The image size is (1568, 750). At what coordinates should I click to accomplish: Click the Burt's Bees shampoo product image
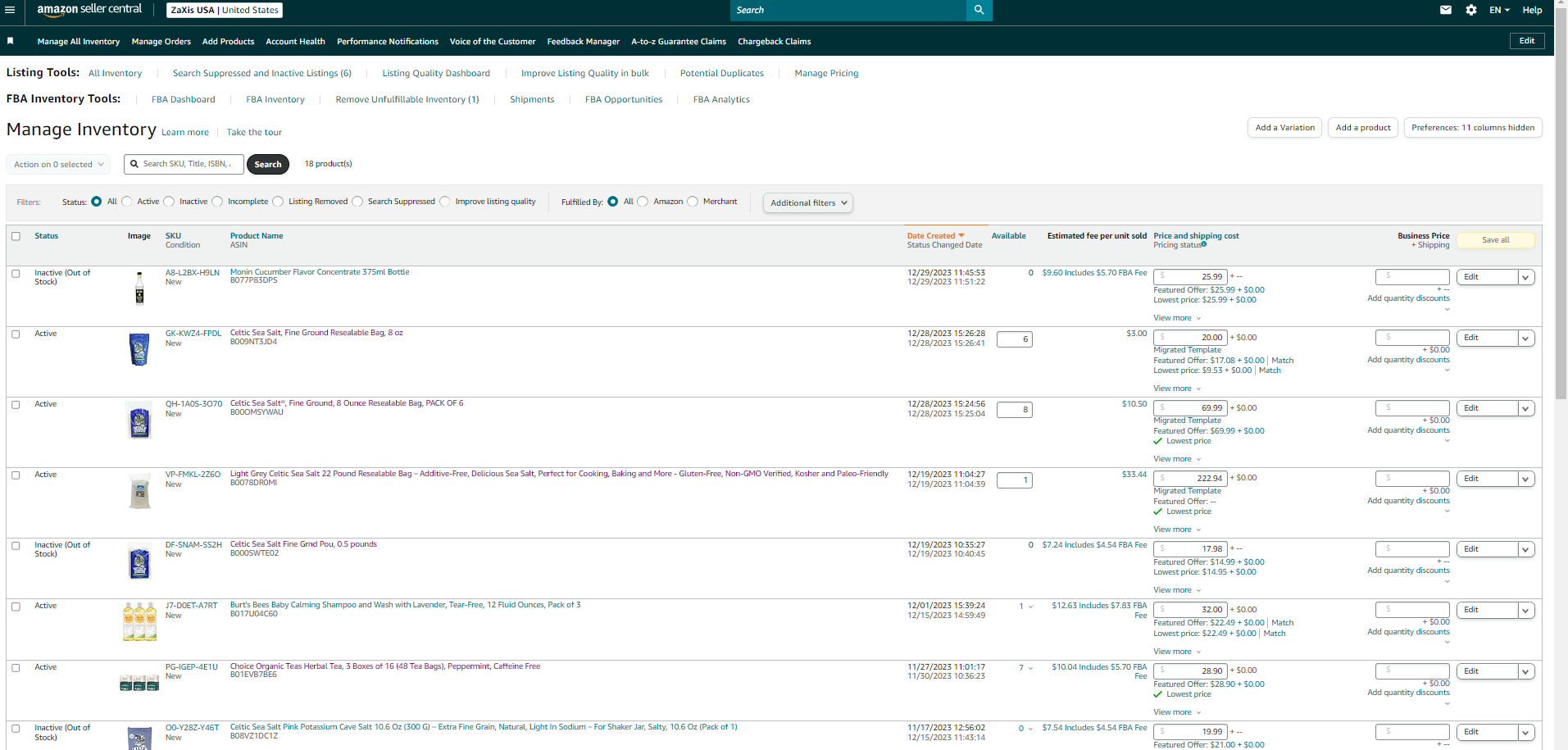(139, 621)
